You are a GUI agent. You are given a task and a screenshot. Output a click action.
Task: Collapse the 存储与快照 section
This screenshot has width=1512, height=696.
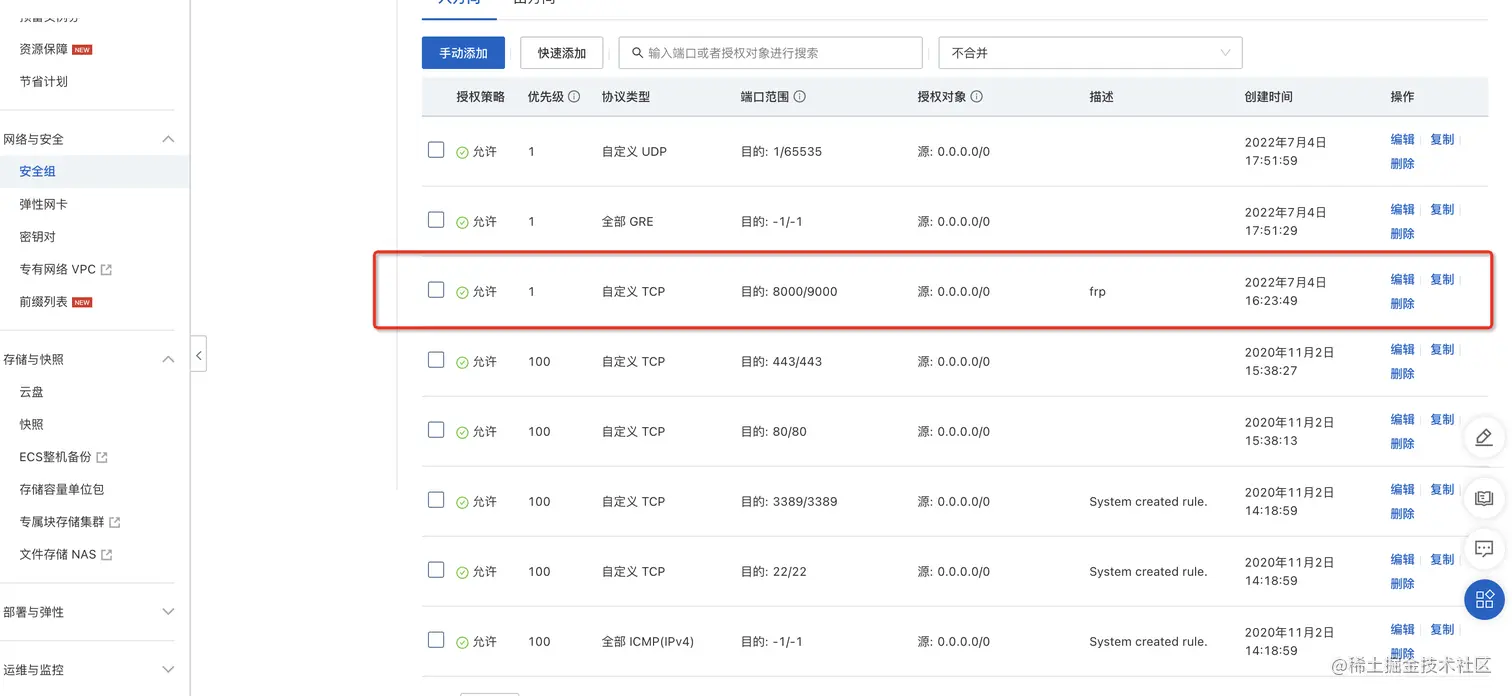coord(168,359)
